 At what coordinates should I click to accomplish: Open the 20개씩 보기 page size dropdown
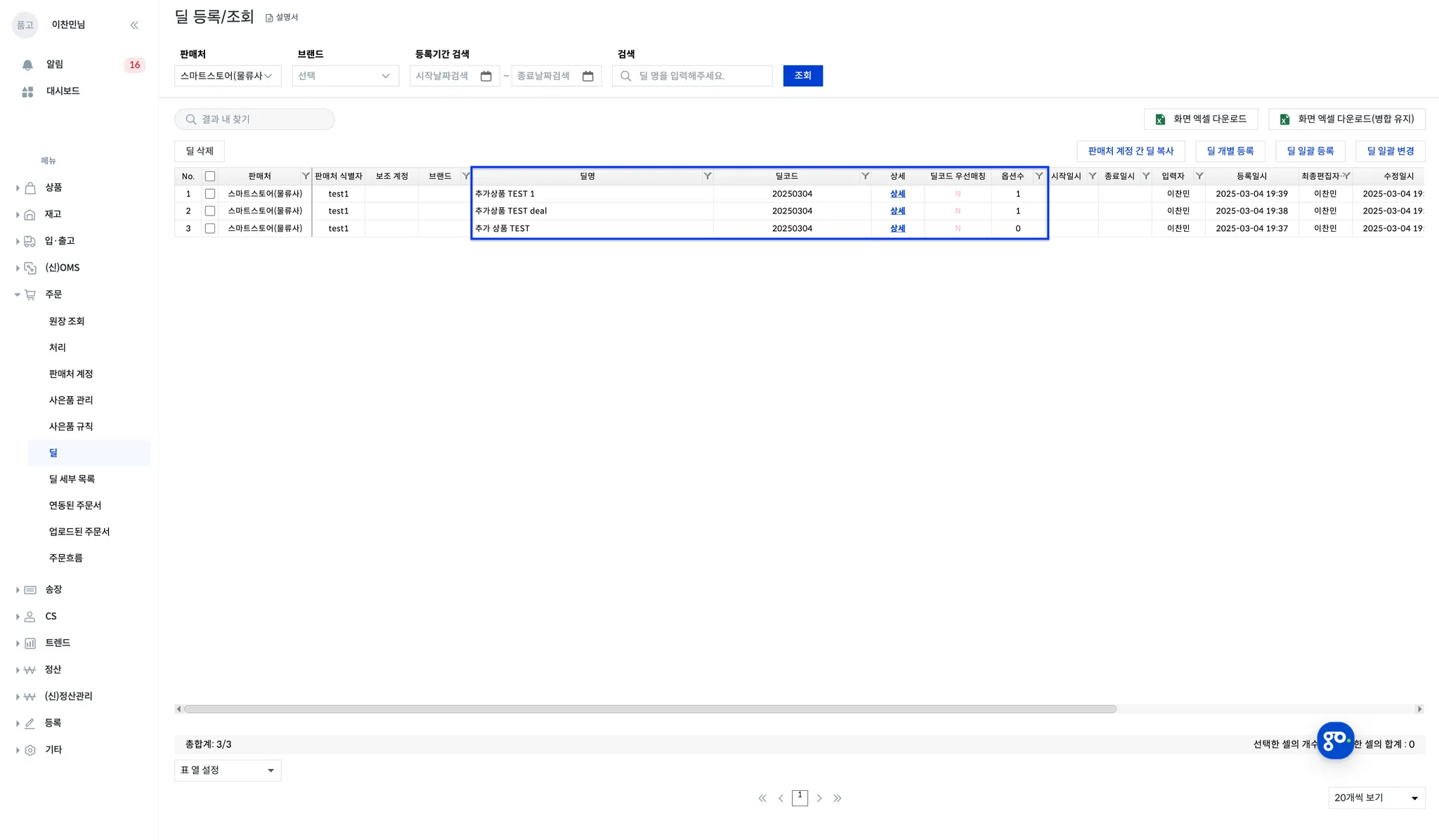pyautogui.click(x=1376, y=798)
